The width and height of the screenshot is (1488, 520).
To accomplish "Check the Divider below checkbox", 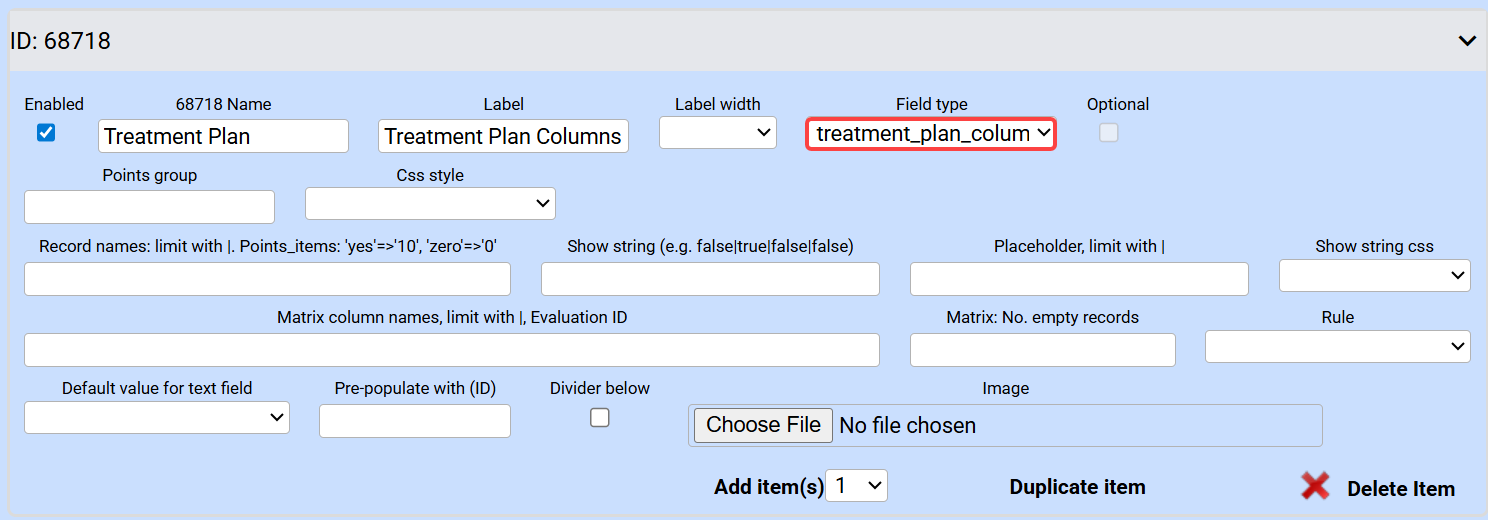I will (600, 418).
